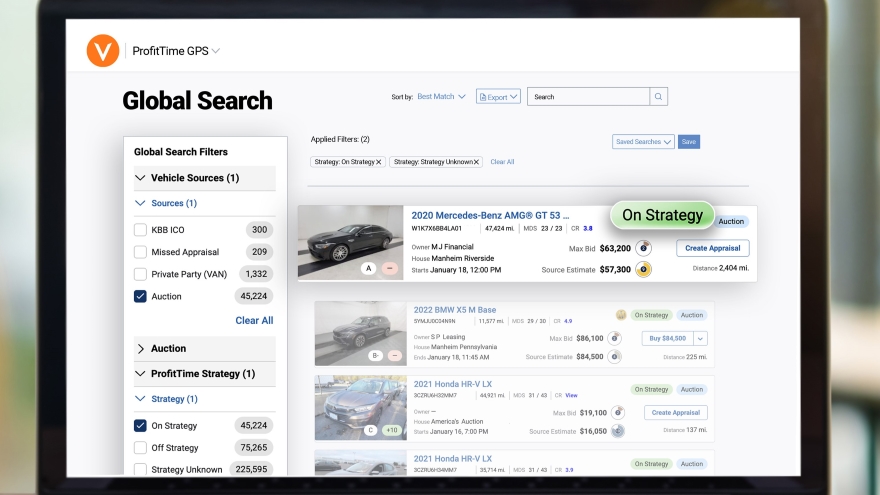This screenshot has height=495, width=880.
Task: Remove the Strategy: On Strategy filter chip
Action: pos(378,162)
